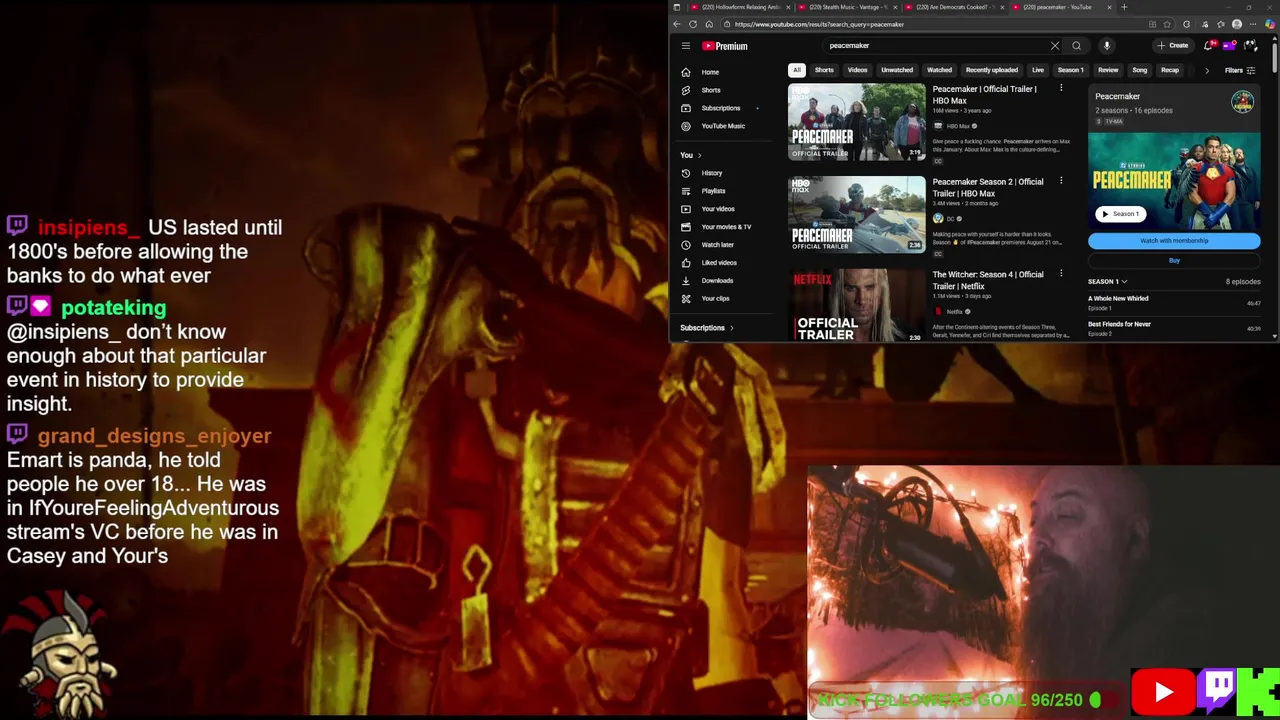
Task: Open more options for Peacemaker Official Trailer
Action: click(x=1061, y=89)
